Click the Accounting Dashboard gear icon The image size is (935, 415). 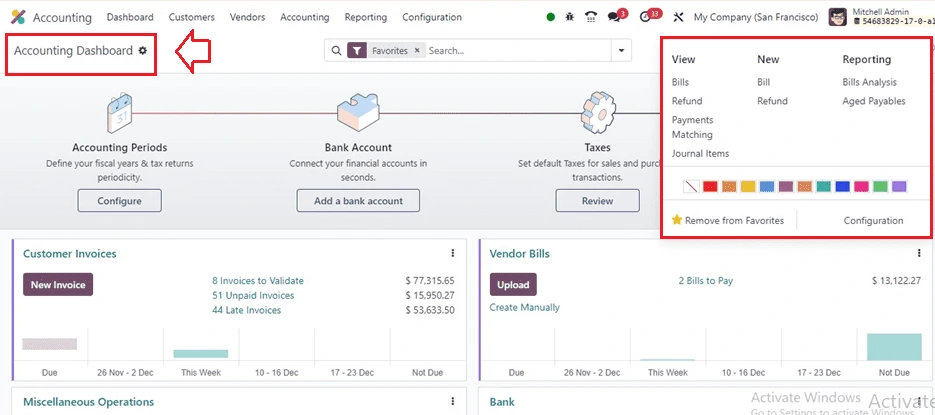coord(142,50)
